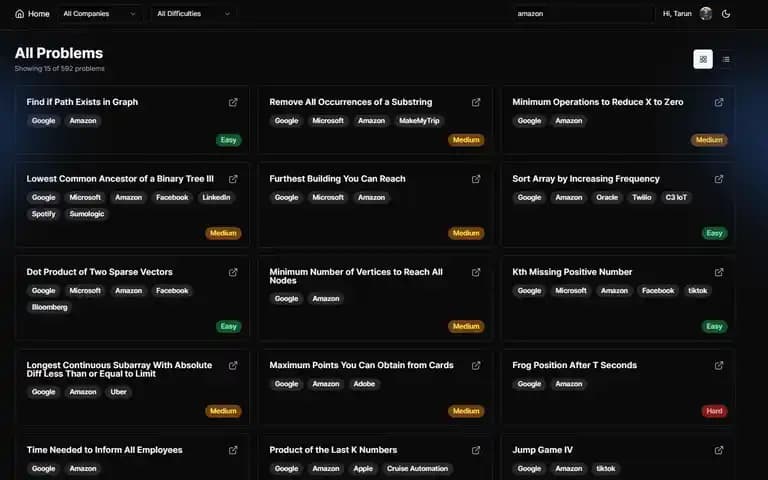Click Microsoft tag on Furthest Building card
Viewport: 768px width, 480px height.
pyautogui.click(x=328, y=197)
